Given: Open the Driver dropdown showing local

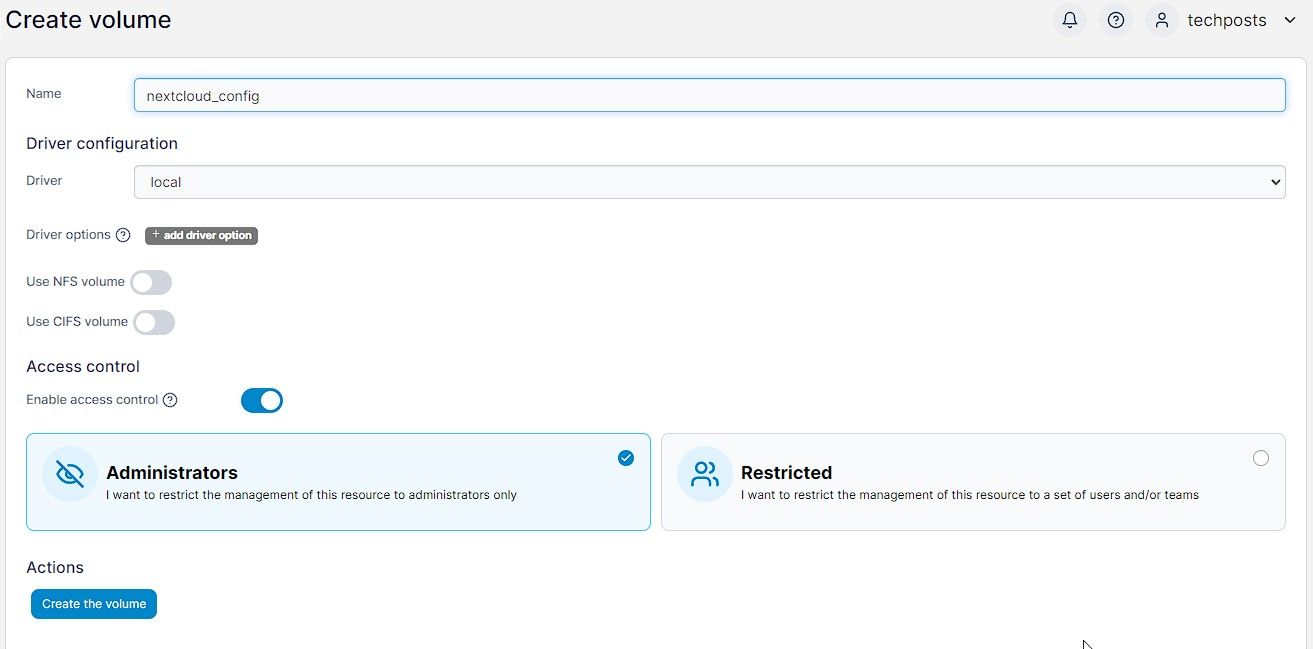Looking at the screenshot, I should (x=710, y=182).
